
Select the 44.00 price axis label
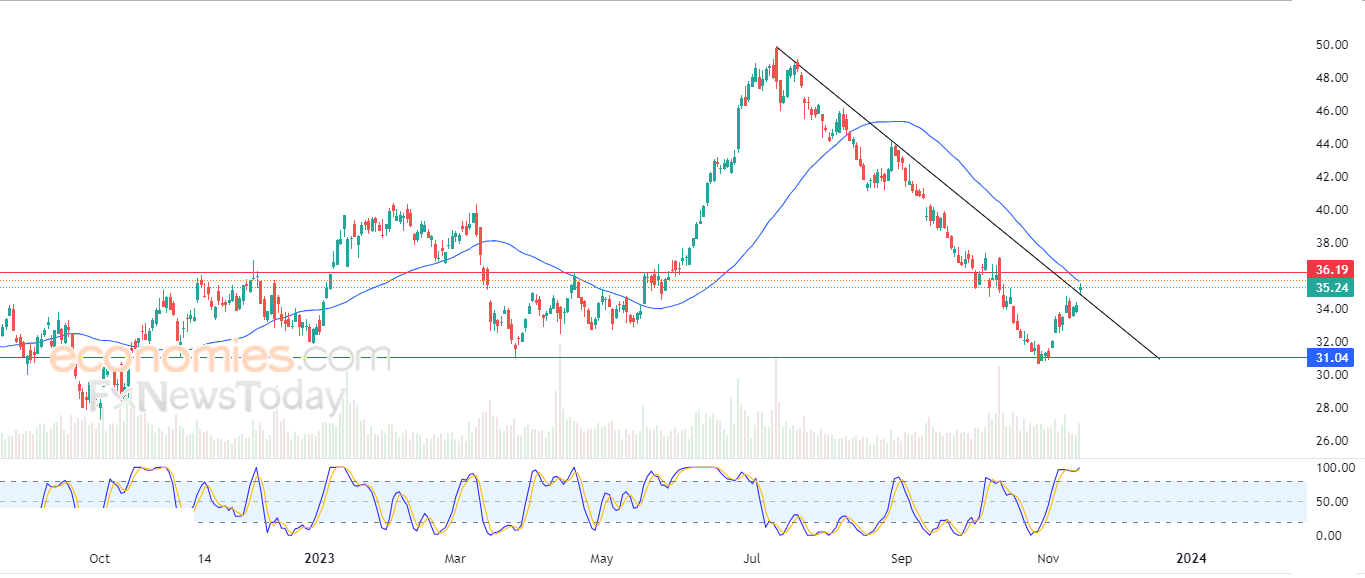(1331, 144)
